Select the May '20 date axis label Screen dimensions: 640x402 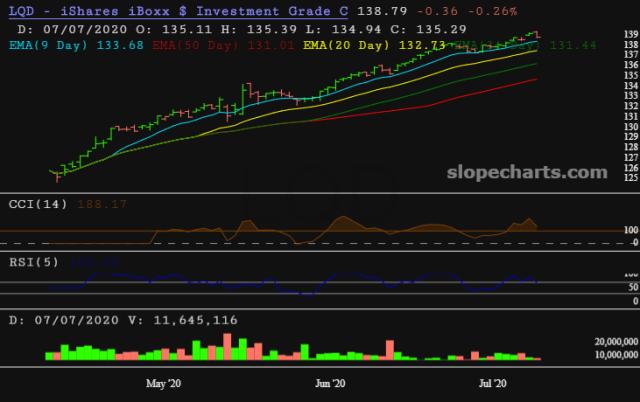tap(163, 384)
